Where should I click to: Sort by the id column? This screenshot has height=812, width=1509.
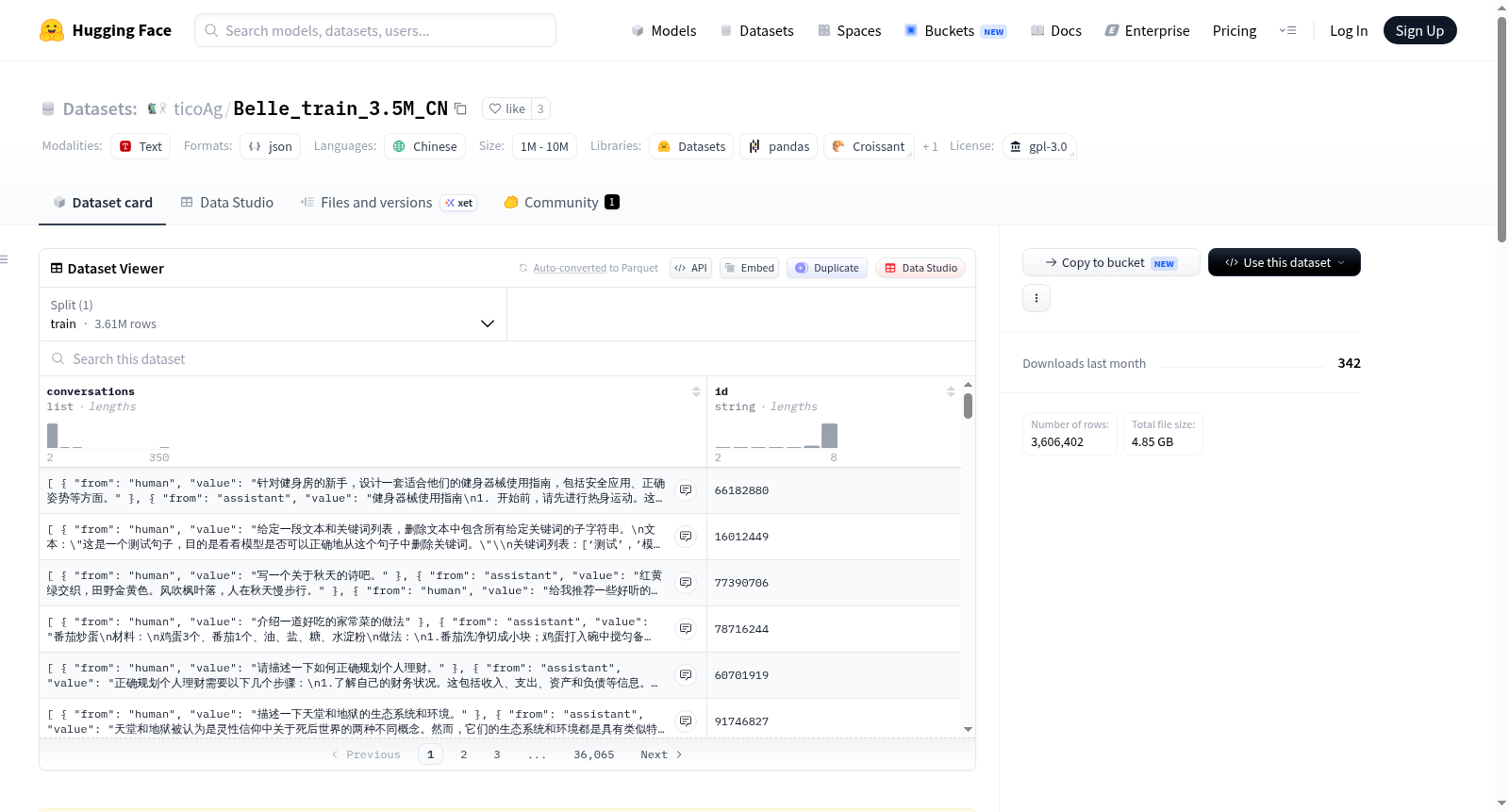click(x=951, y=391)
